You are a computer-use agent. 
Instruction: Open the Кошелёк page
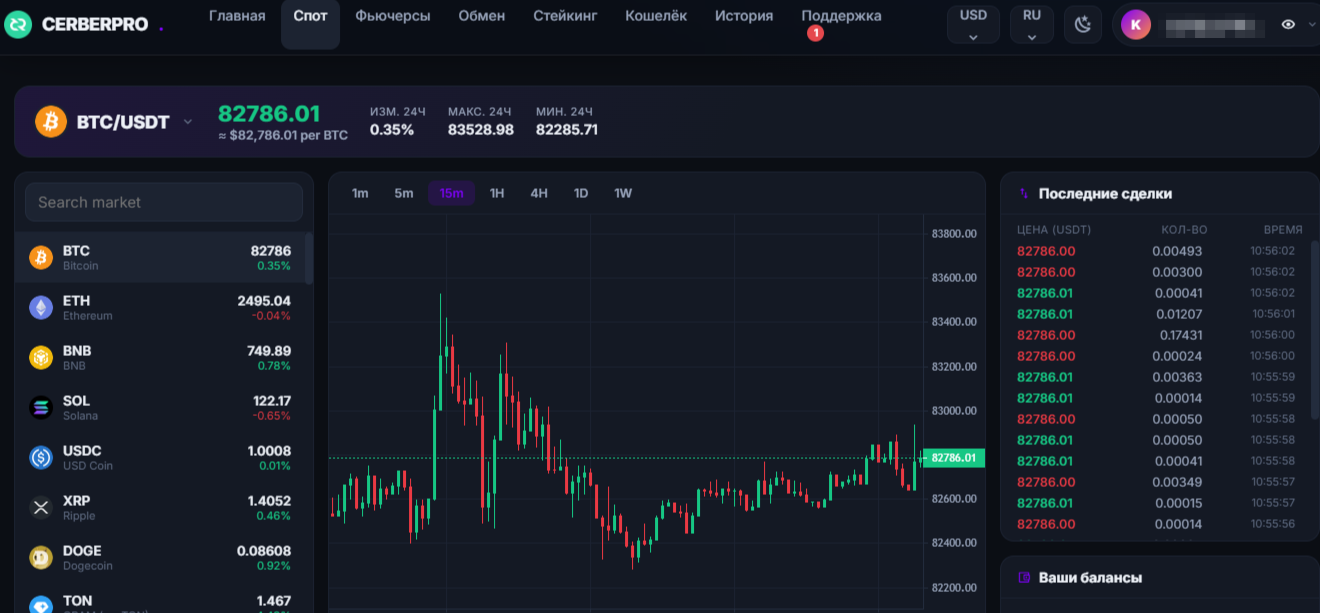656,16
